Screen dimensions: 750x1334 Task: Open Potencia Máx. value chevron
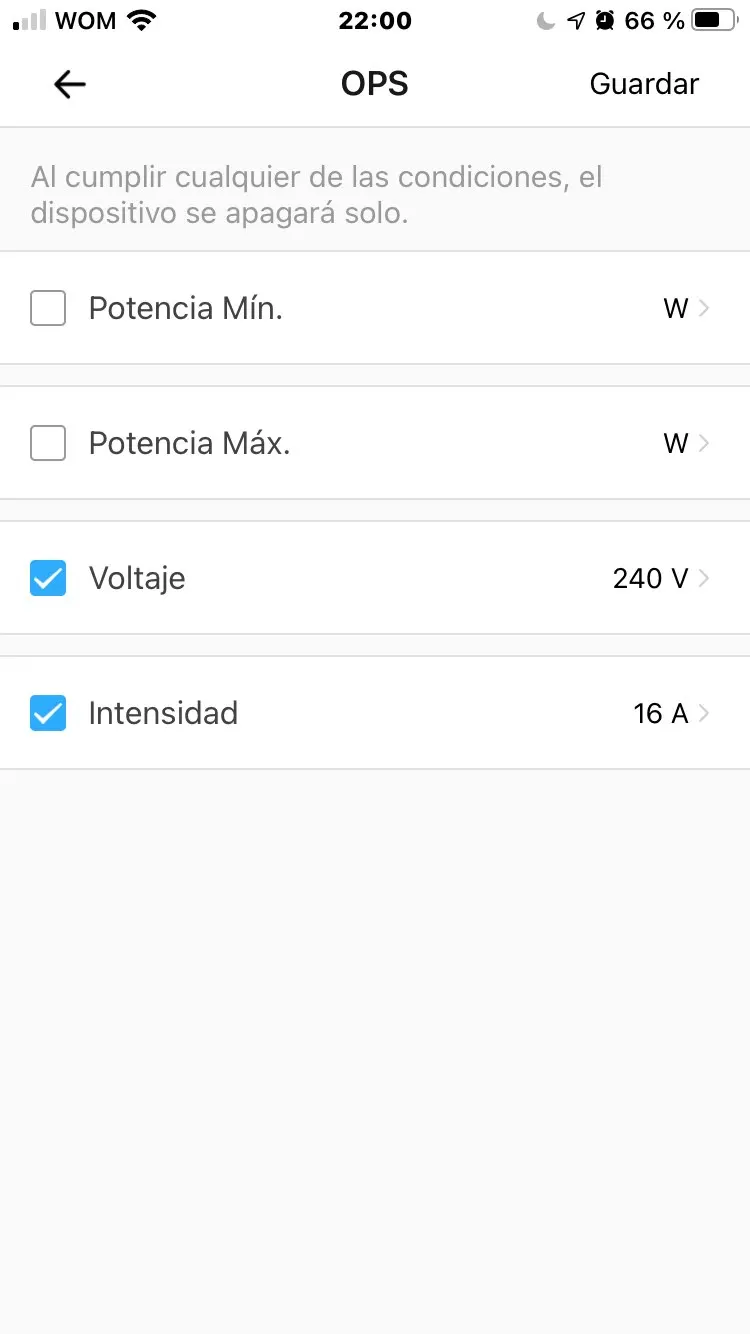[x=704, y=443]
